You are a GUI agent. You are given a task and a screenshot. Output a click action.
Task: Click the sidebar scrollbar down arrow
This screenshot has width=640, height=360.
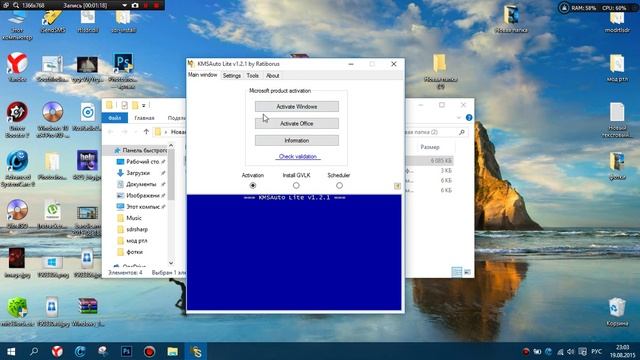pos(171,263)
